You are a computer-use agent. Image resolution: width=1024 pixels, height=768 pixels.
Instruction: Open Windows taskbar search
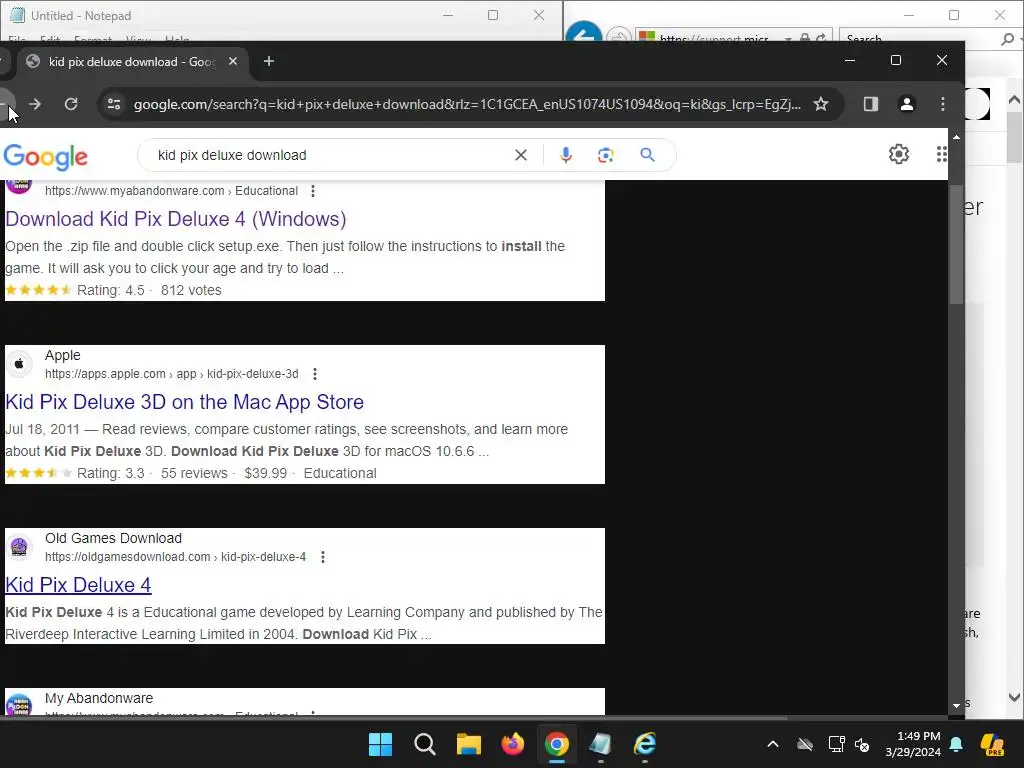pyautogui.click(x=424, y=744)
